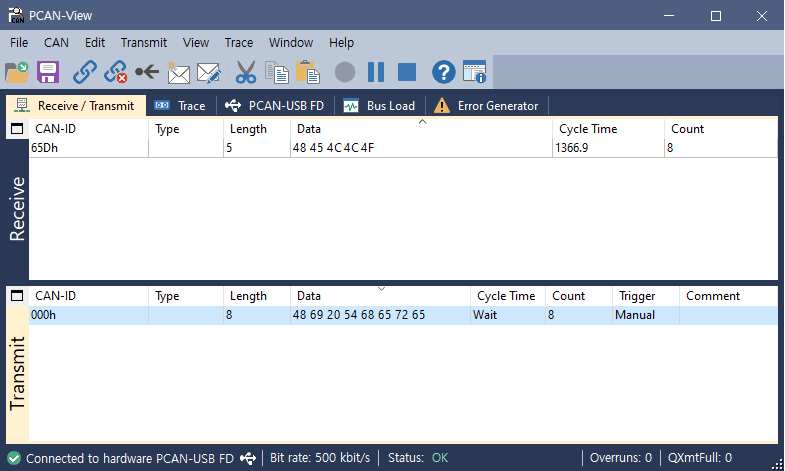785x471 pixels.
Task: Switch to the Trace tab
Action: coord(181,106)
